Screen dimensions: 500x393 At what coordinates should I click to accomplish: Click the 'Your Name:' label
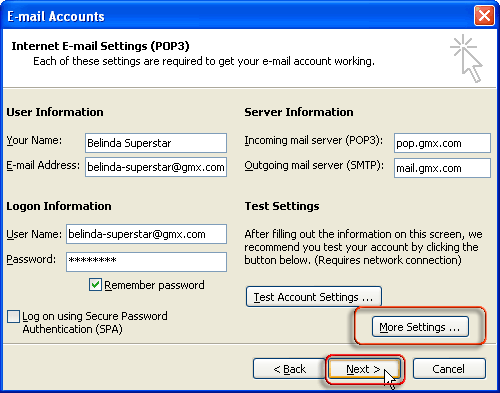click(34, 140)
